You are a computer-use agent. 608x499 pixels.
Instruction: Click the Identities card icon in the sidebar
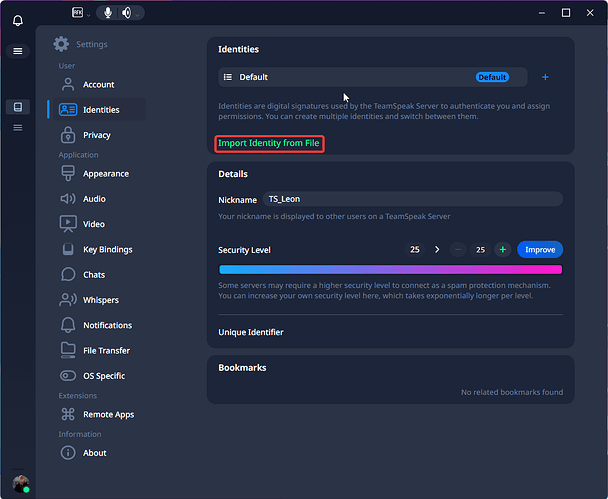point(68,110)
